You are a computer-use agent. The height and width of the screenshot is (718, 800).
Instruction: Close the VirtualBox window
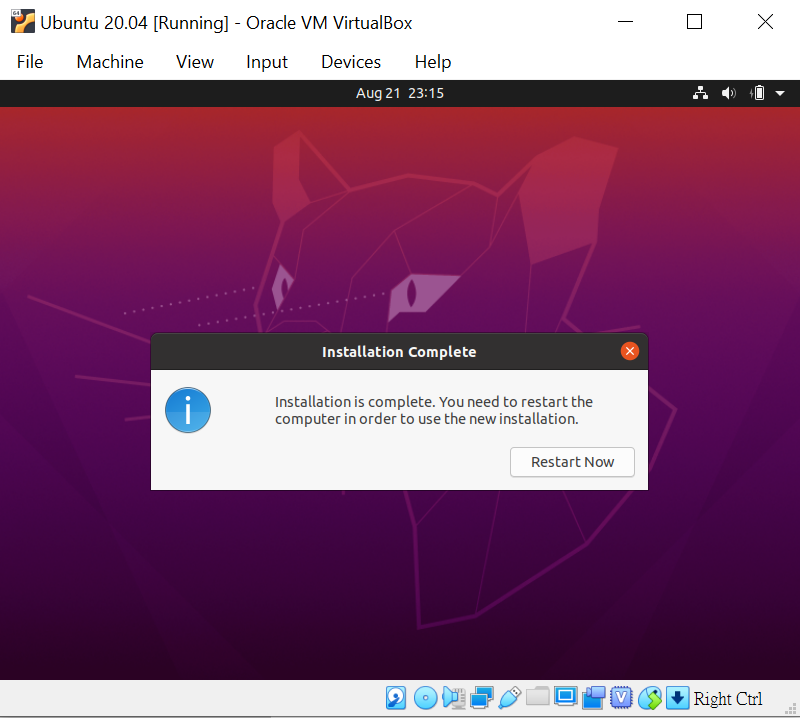pyautogui.click(x=765, y=21)
